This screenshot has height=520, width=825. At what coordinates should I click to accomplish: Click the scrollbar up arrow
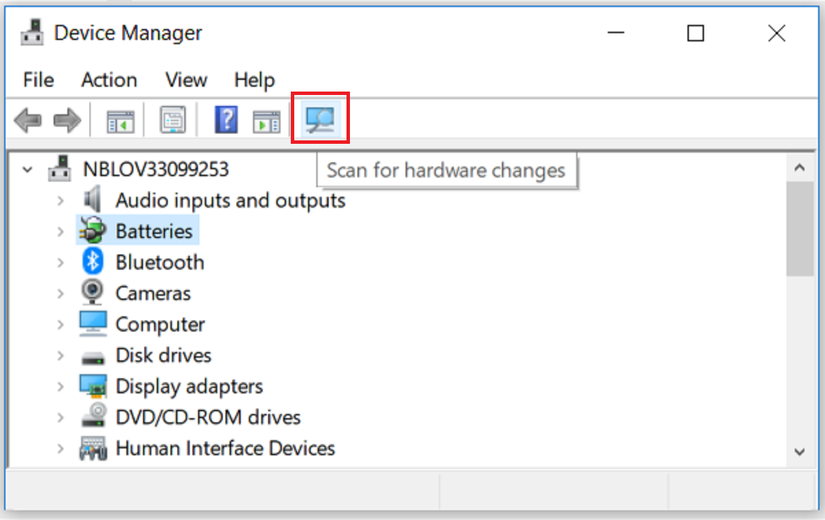(800, 168)
